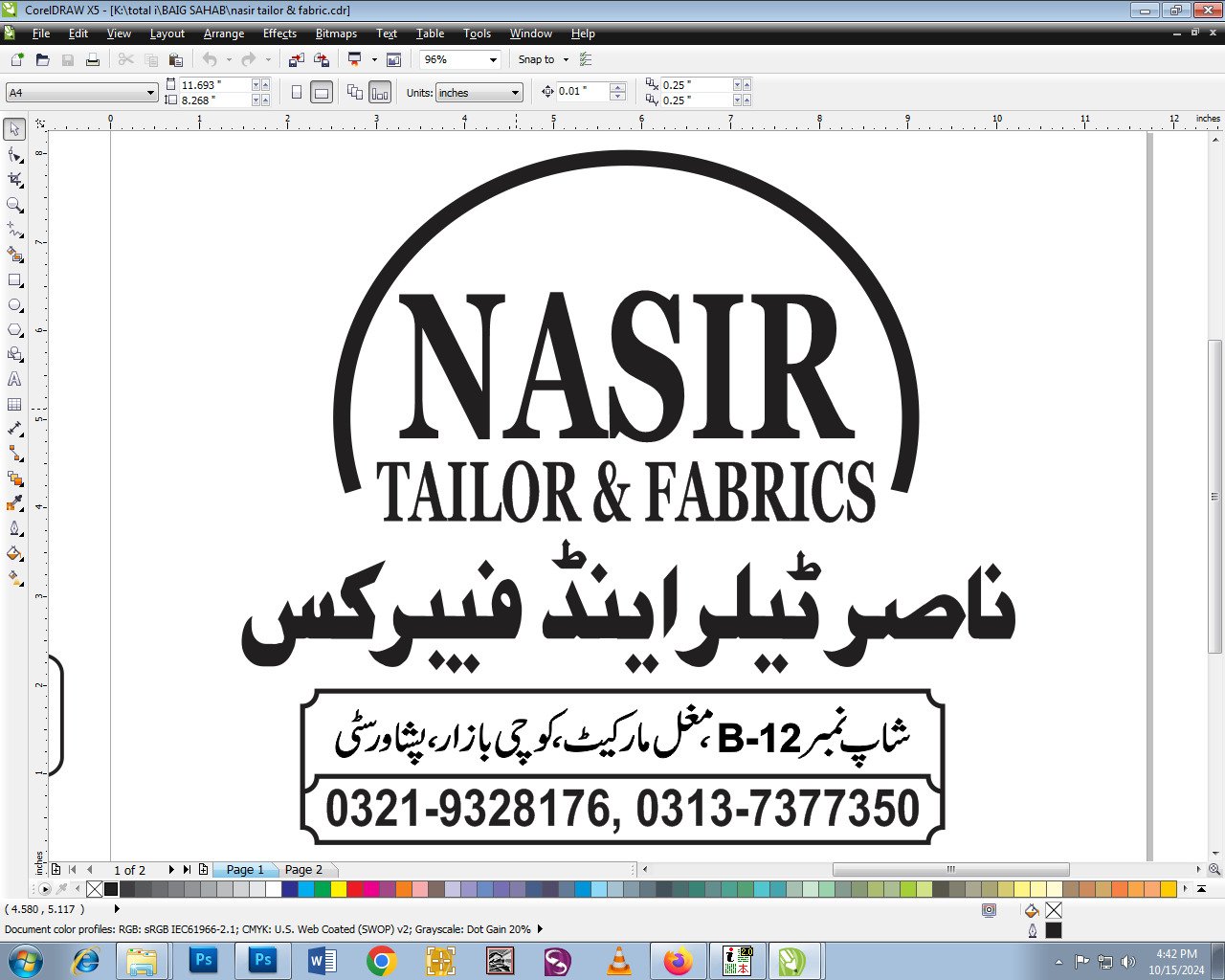Image resolution: width=1225 pixels, height=980 pixels.
Task: Select the Basic Shapes tool
Action: [x=14, y=355]
